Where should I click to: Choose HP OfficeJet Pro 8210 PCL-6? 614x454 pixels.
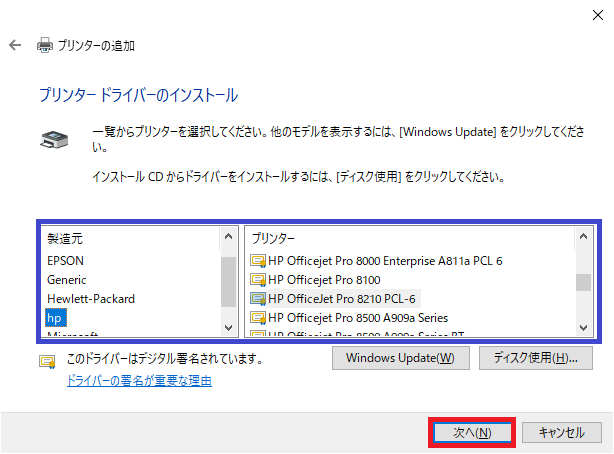(342, 299)
